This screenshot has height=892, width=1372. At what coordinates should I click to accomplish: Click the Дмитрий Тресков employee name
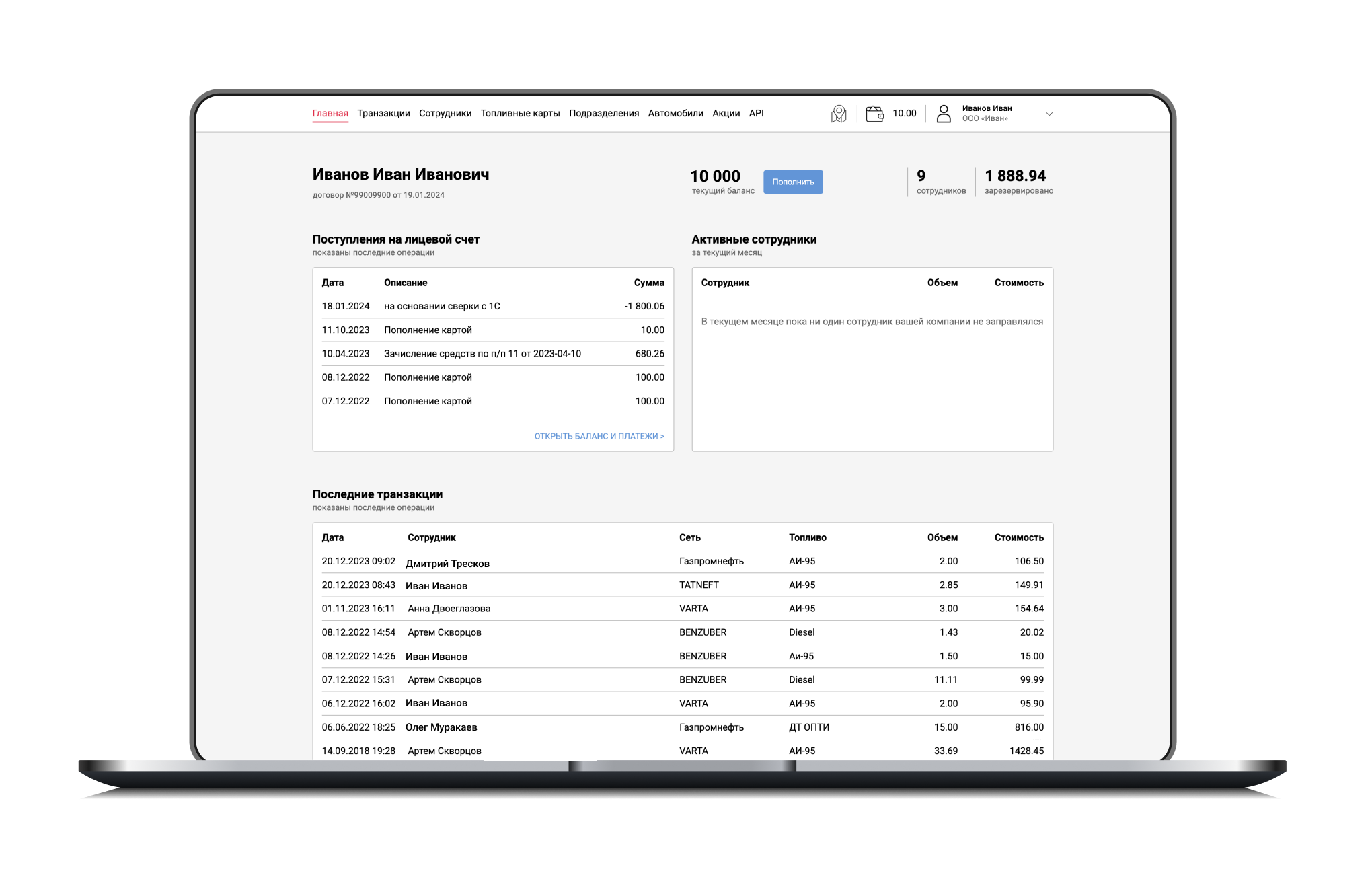(447, 564)
